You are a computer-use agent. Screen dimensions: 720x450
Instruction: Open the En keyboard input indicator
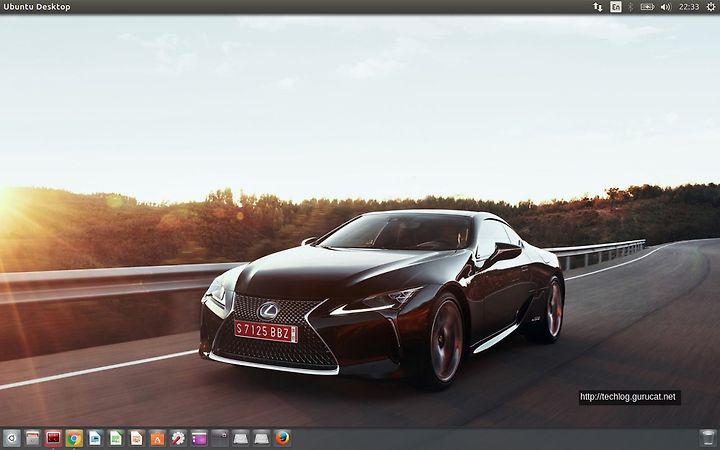coord(616,7)
